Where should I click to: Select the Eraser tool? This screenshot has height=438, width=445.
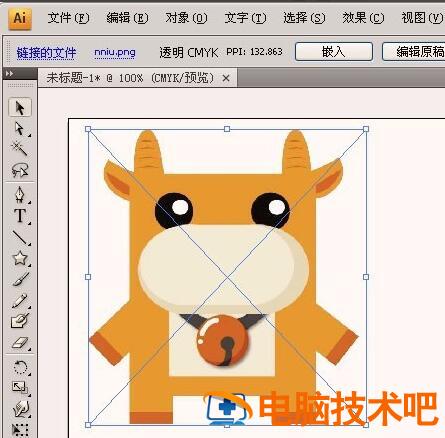(20, 342)
